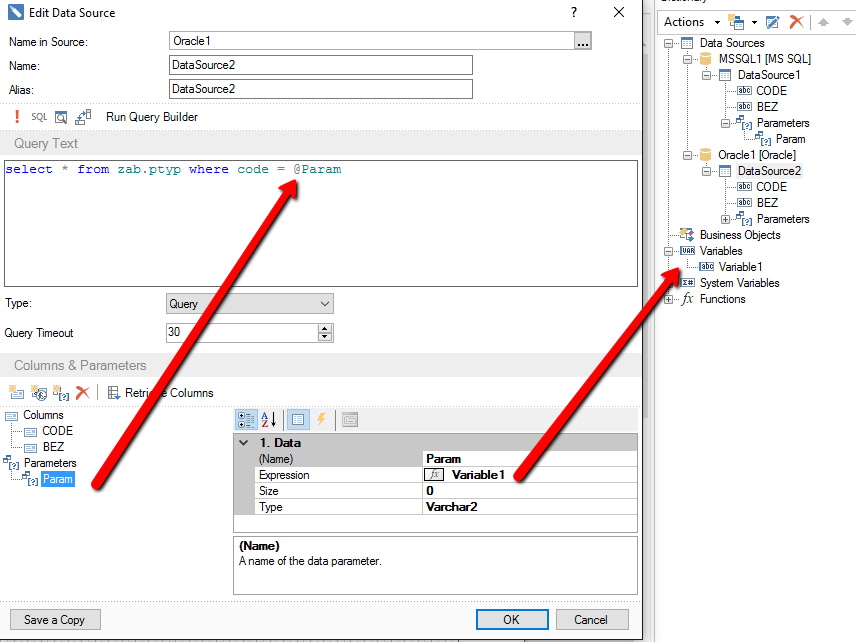This screenshot has width=856, height=642.
Task: Collapse Parameters under DataSource1
Action: coord(725,123)
